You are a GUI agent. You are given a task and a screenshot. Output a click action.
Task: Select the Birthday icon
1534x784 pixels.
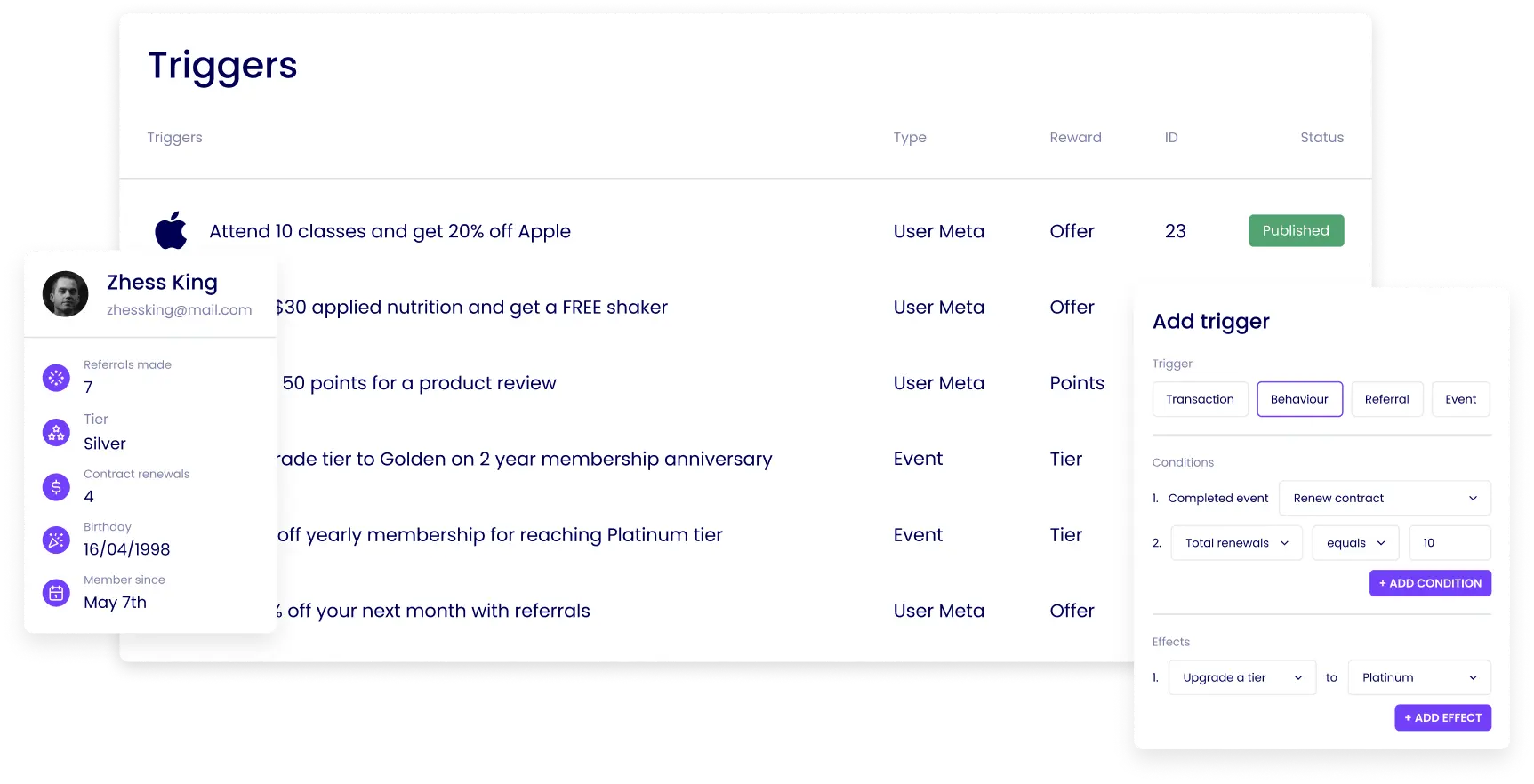tap(56, 540)
